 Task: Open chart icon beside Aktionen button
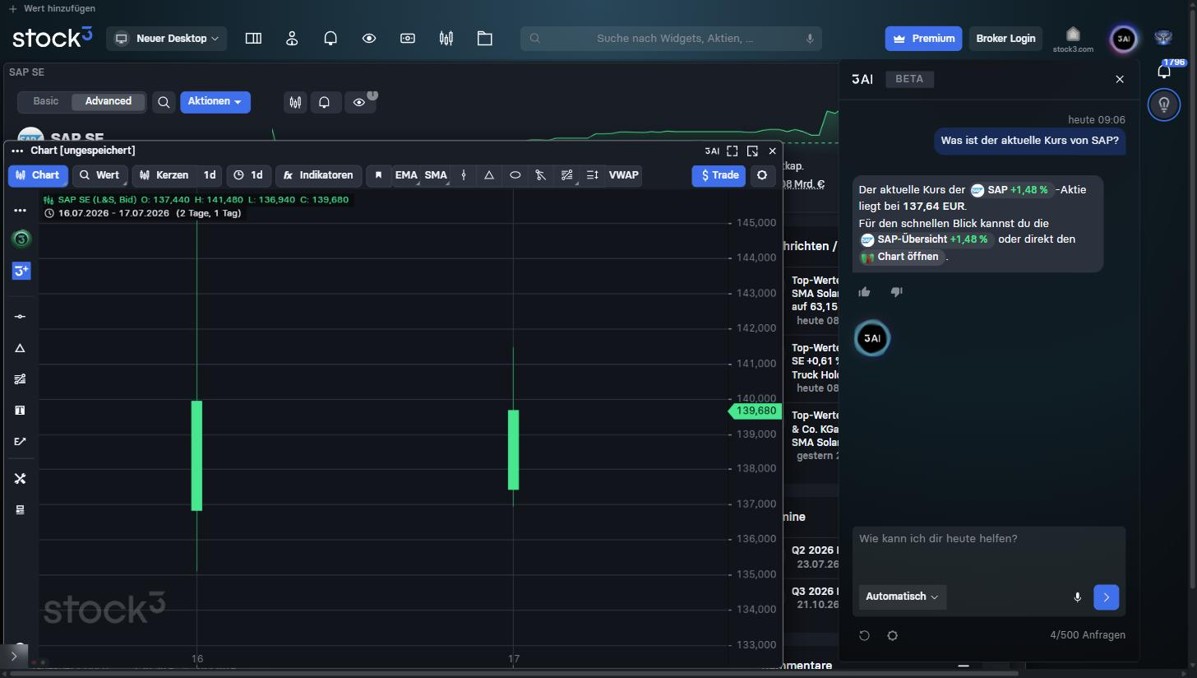pos(295,102)
